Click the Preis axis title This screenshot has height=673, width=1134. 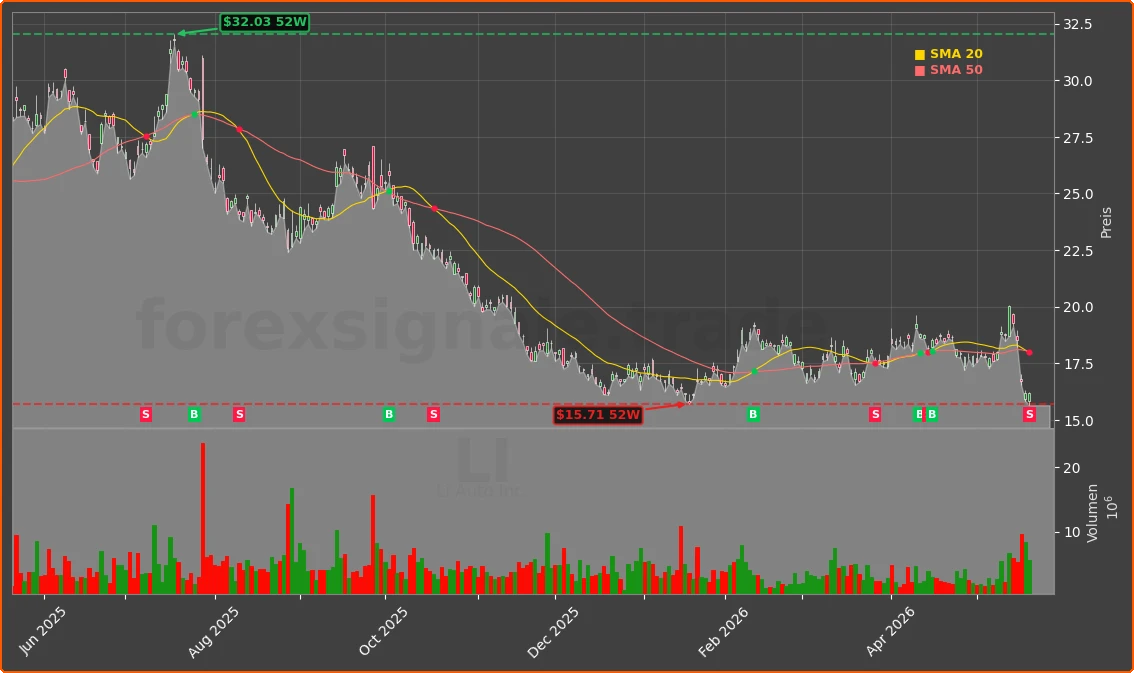pyautogui.click(x=1106, y=223)
